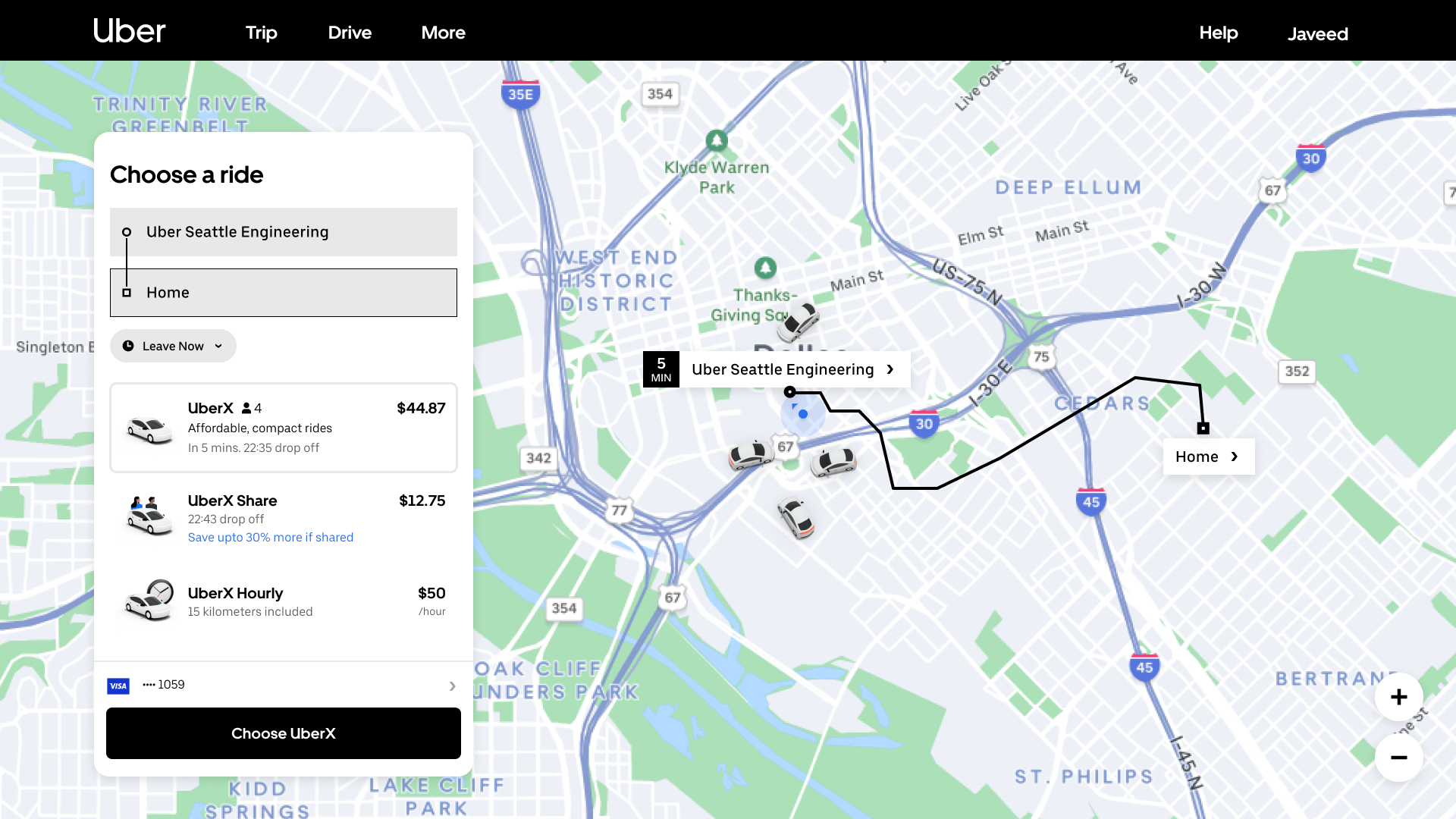Click the Choose a ride heading
The height and width of the screenshot is (819, 1456).
click(x=187, y=175)
